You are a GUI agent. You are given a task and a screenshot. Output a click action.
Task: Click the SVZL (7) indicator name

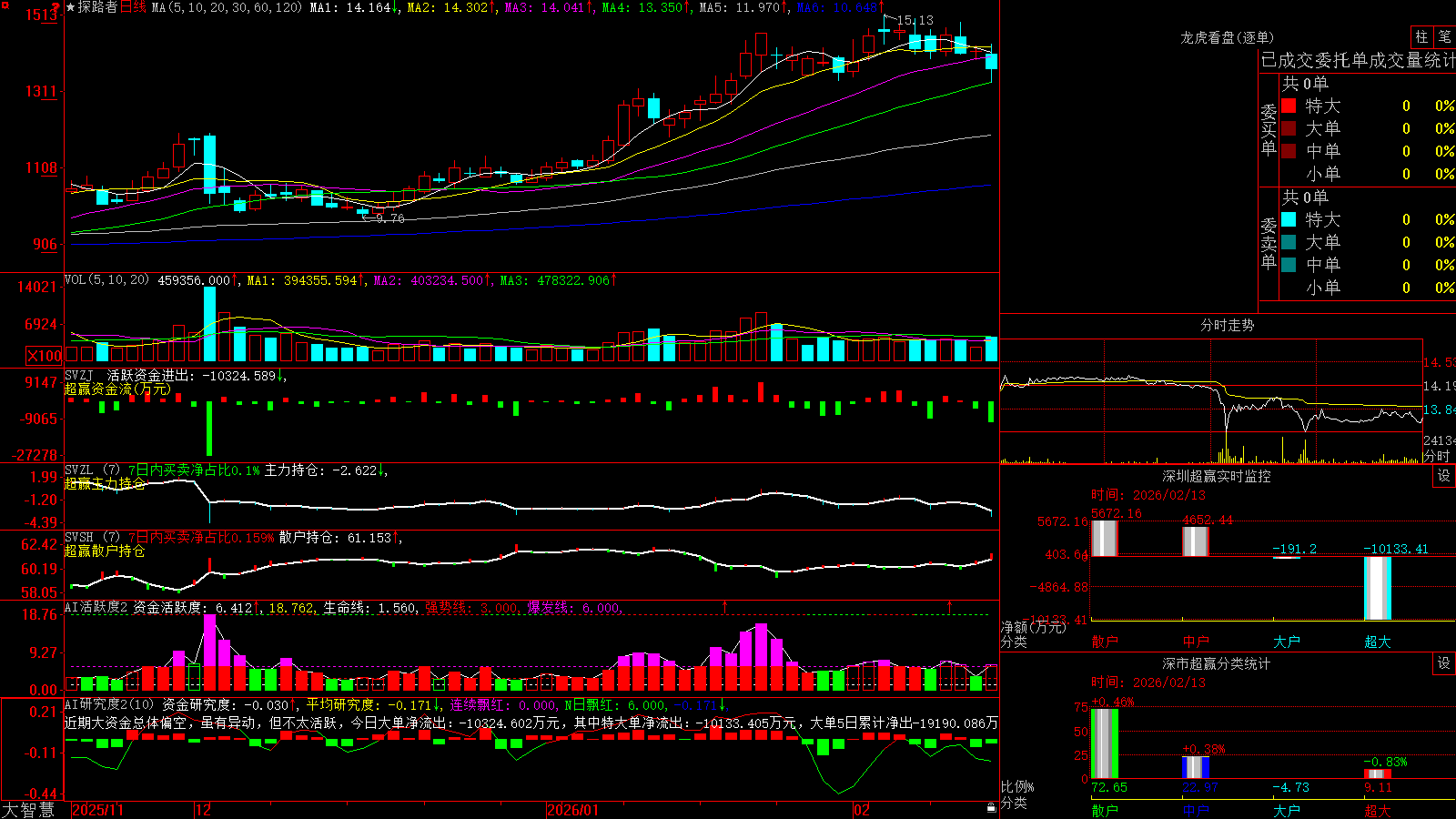click(93, 470)
